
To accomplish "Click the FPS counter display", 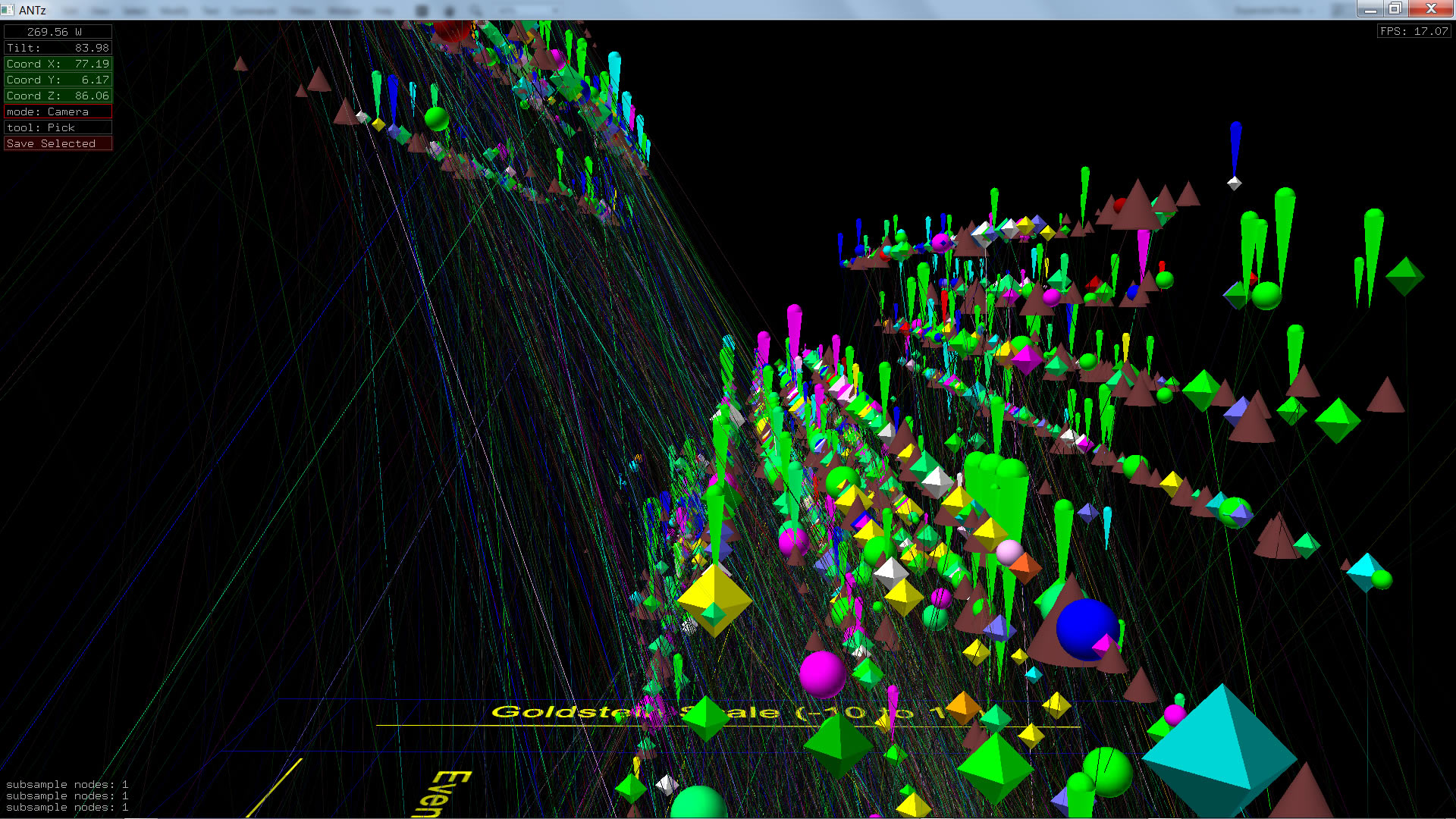I will (x=1414, y=31).
